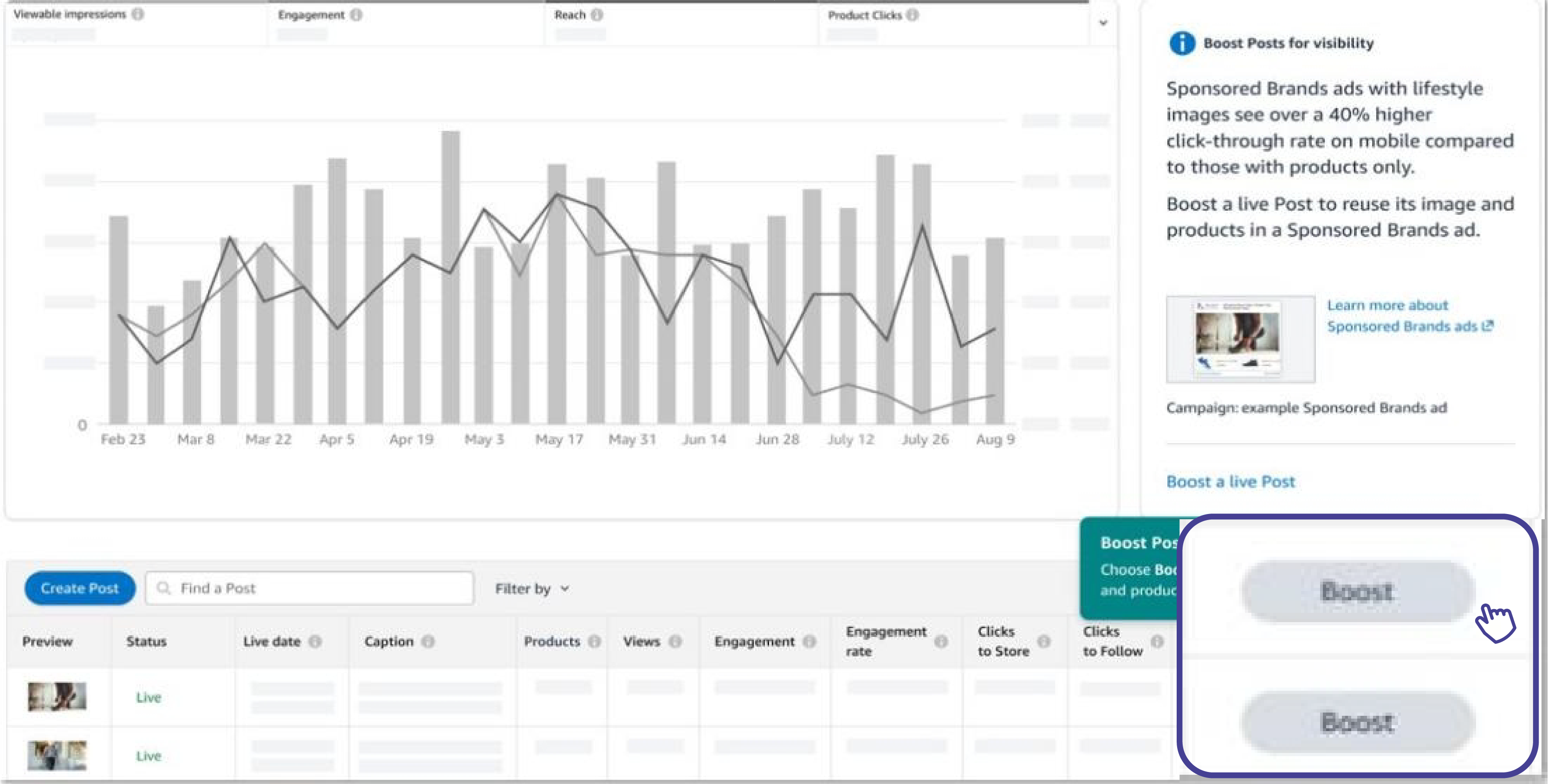Click info icon next to Viewable impressions
This screenshot has width=1548, height=784.
pos(137,14)
